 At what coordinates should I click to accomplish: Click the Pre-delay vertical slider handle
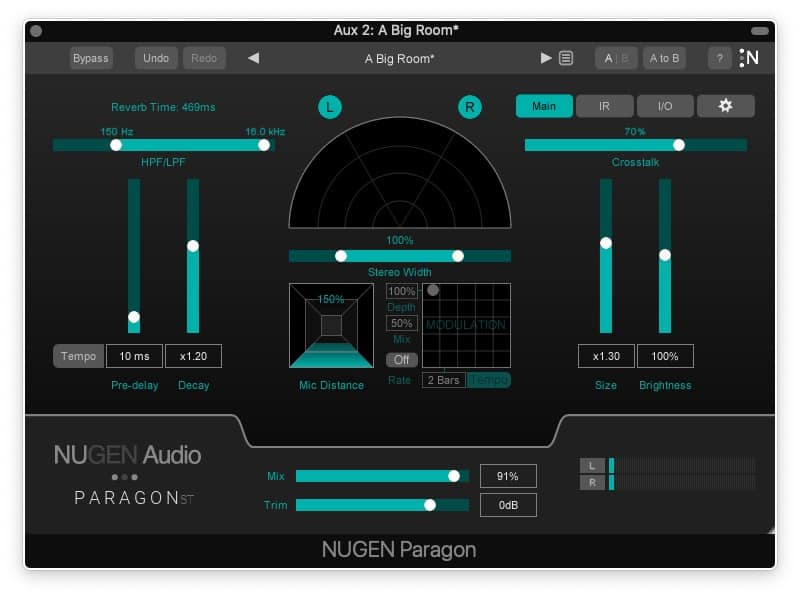134,317
